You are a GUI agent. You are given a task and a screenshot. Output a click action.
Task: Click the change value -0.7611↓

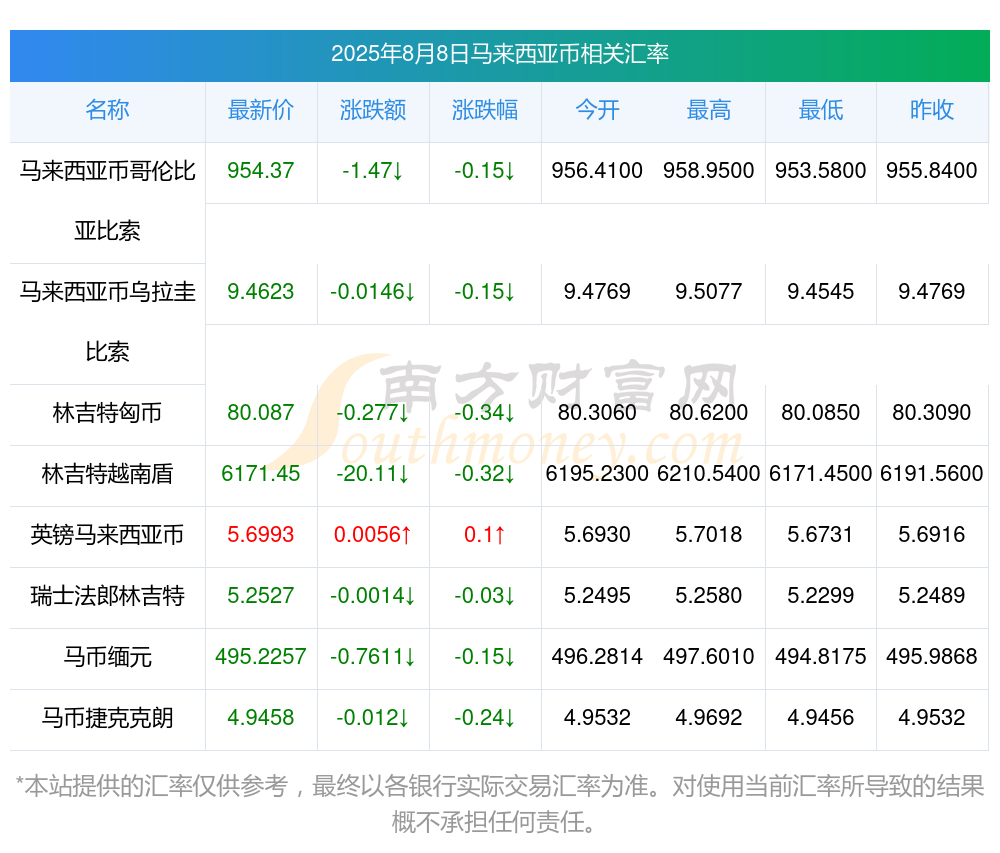tap(373, 657)
